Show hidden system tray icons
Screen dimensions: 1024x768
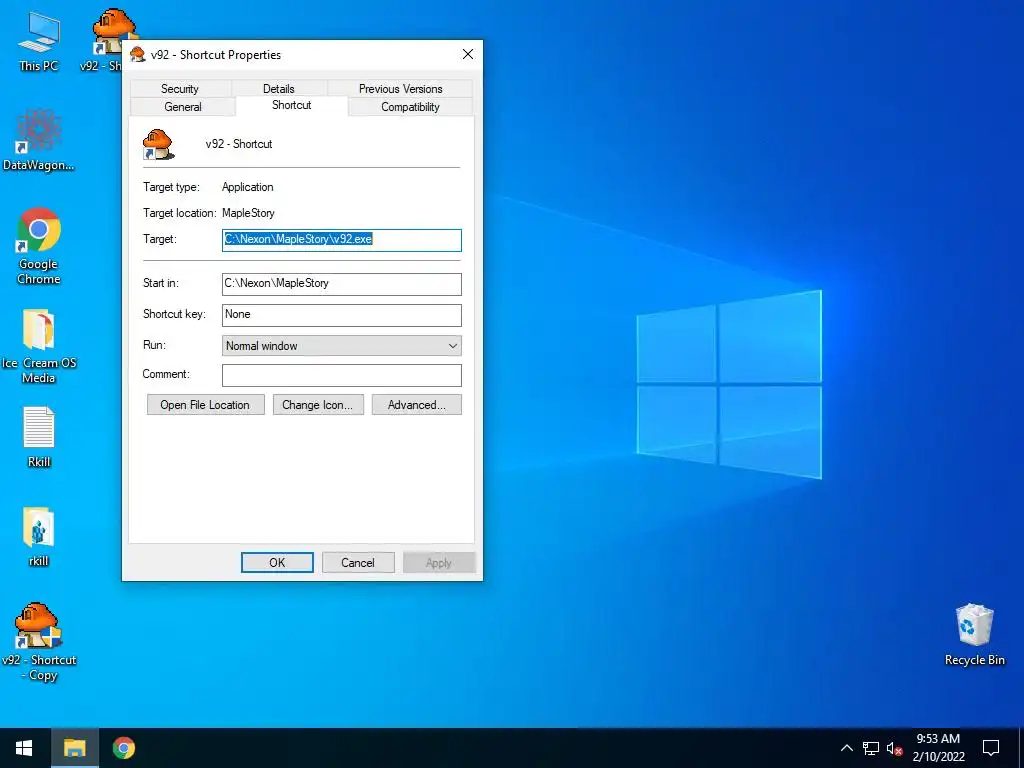[846, 748]
